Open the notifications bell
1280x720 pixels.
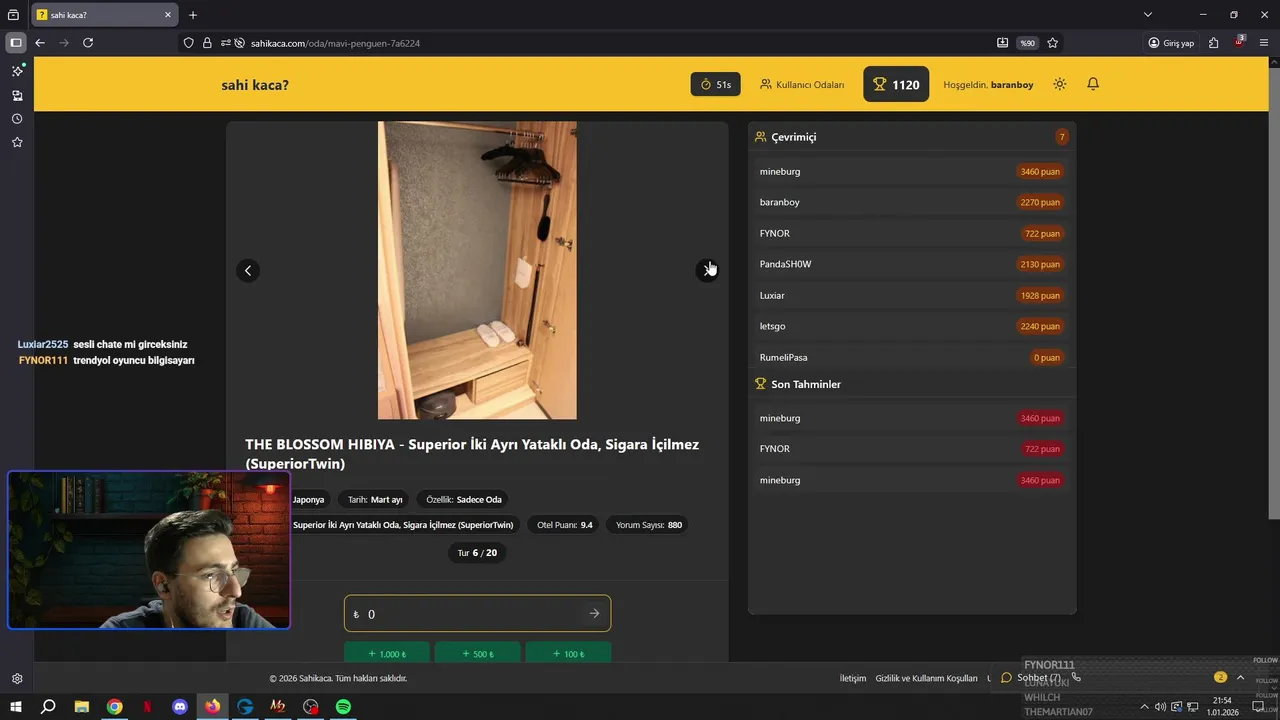click(1093, 84)
